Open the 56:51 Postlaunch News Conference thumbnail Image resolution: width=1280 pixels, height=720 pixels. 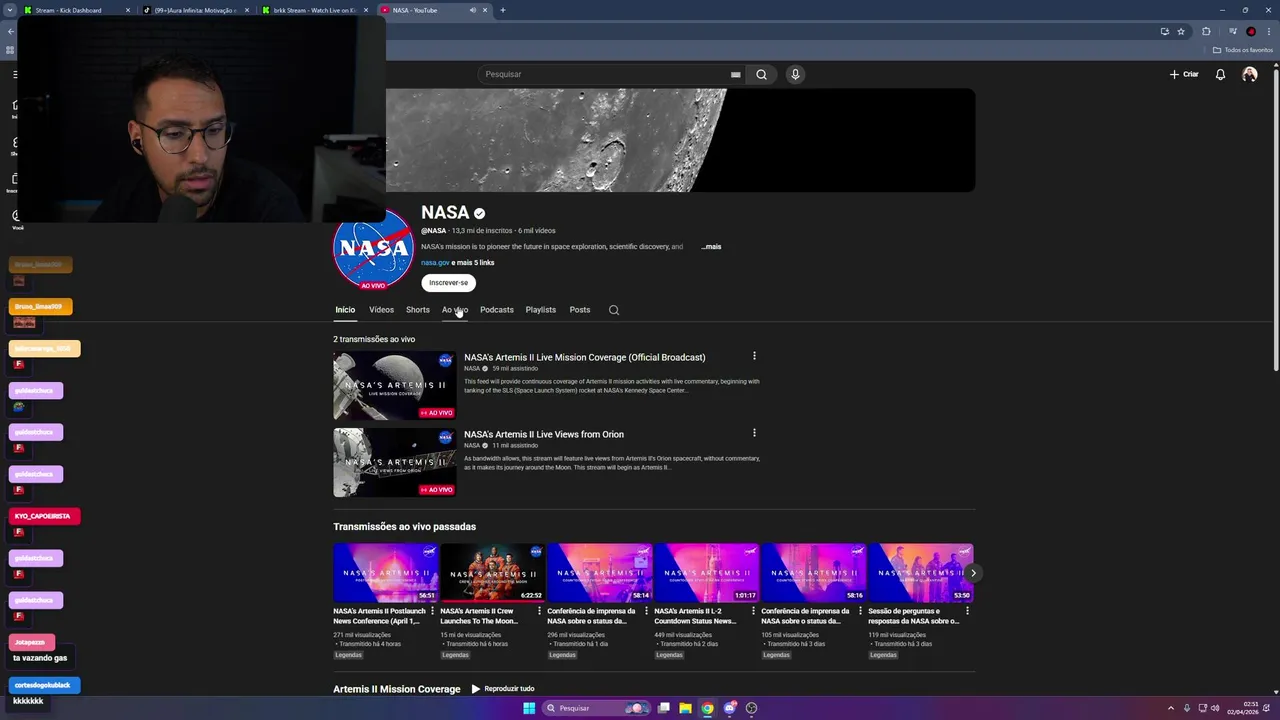pos(386,573)
